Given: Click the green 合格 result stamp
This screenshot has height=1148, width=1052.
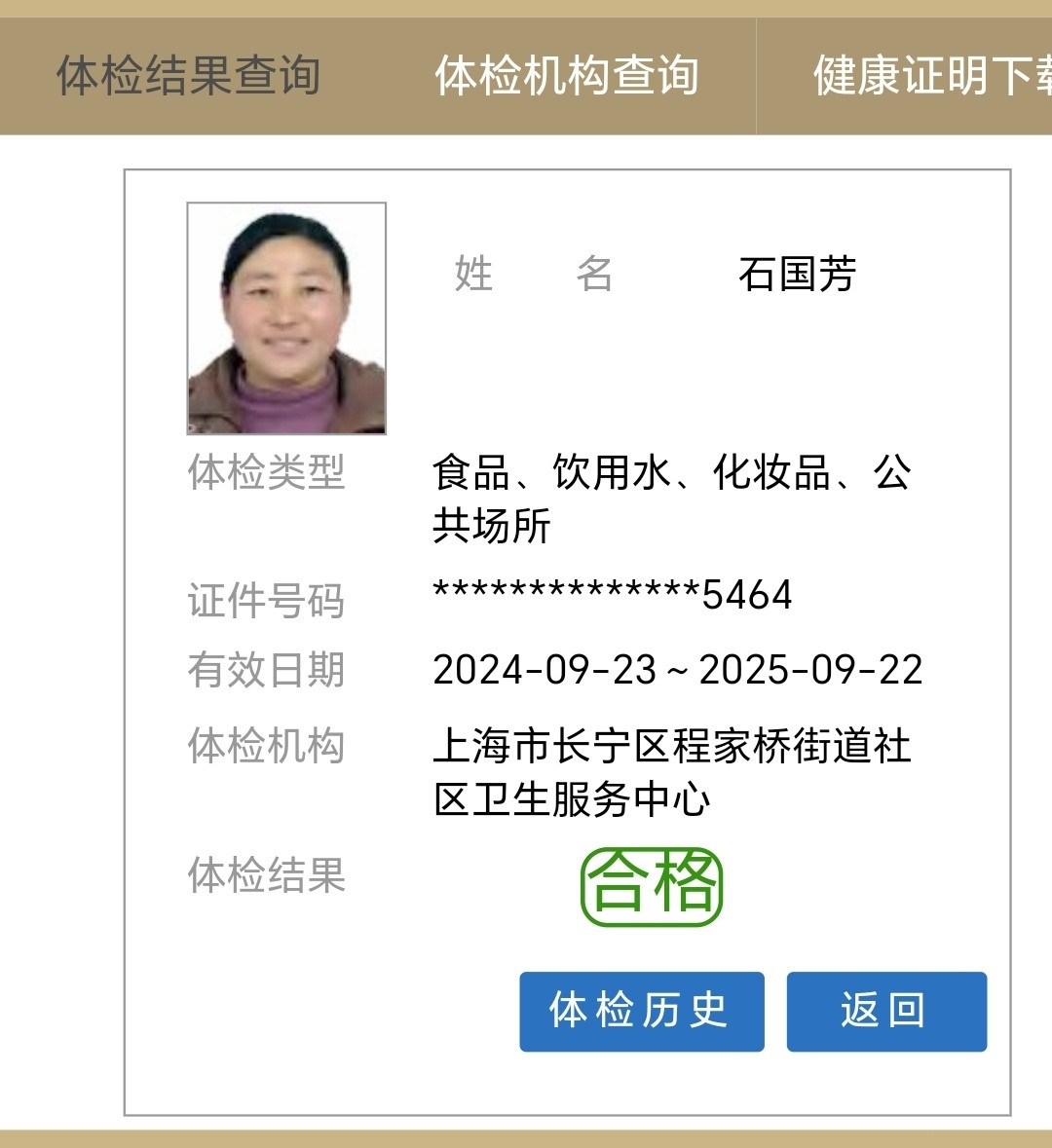Looking at the screenshot, I should pyautogui.click(x=652, y=887).
